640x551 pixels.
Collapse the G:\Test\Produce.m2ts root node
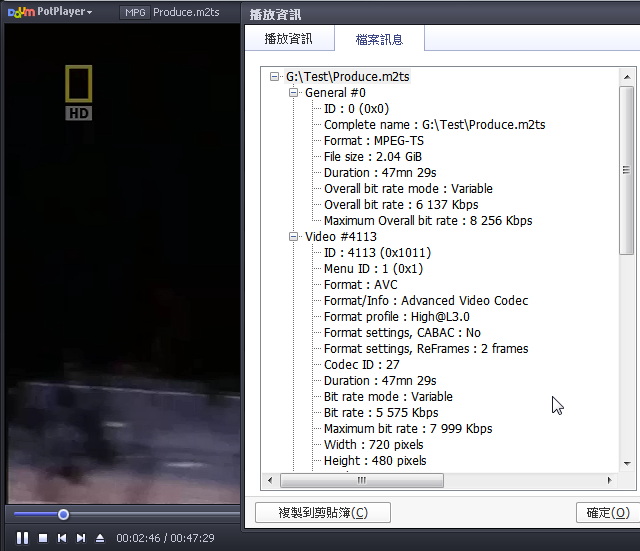coord(274,76)
